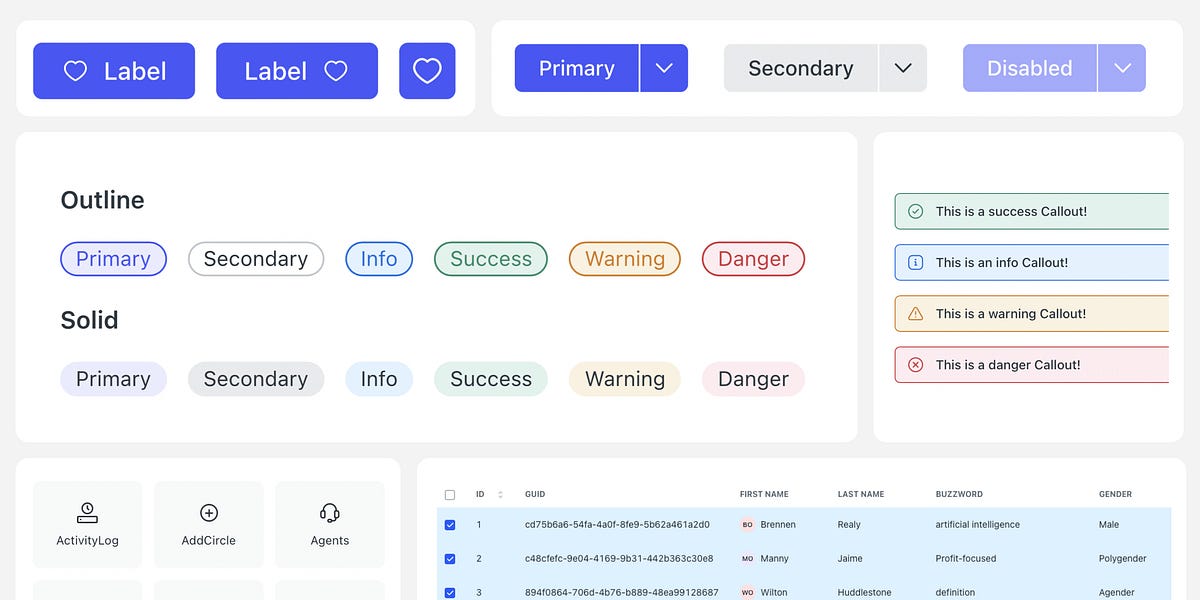Viewport: 1200px width, 600px height.
Task: Click the heart icon-only button
Action: 427,71
